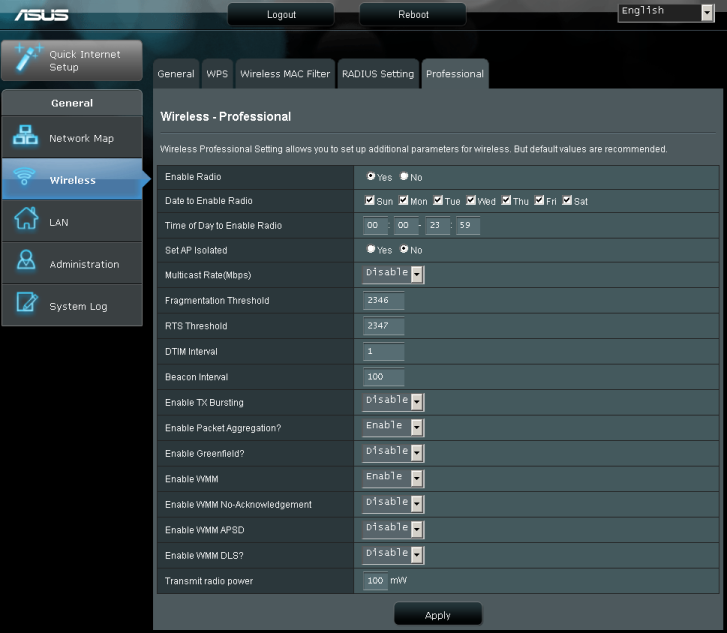
Task: Select Yes for Set AP Isolated
Action: tap(370, 249)
